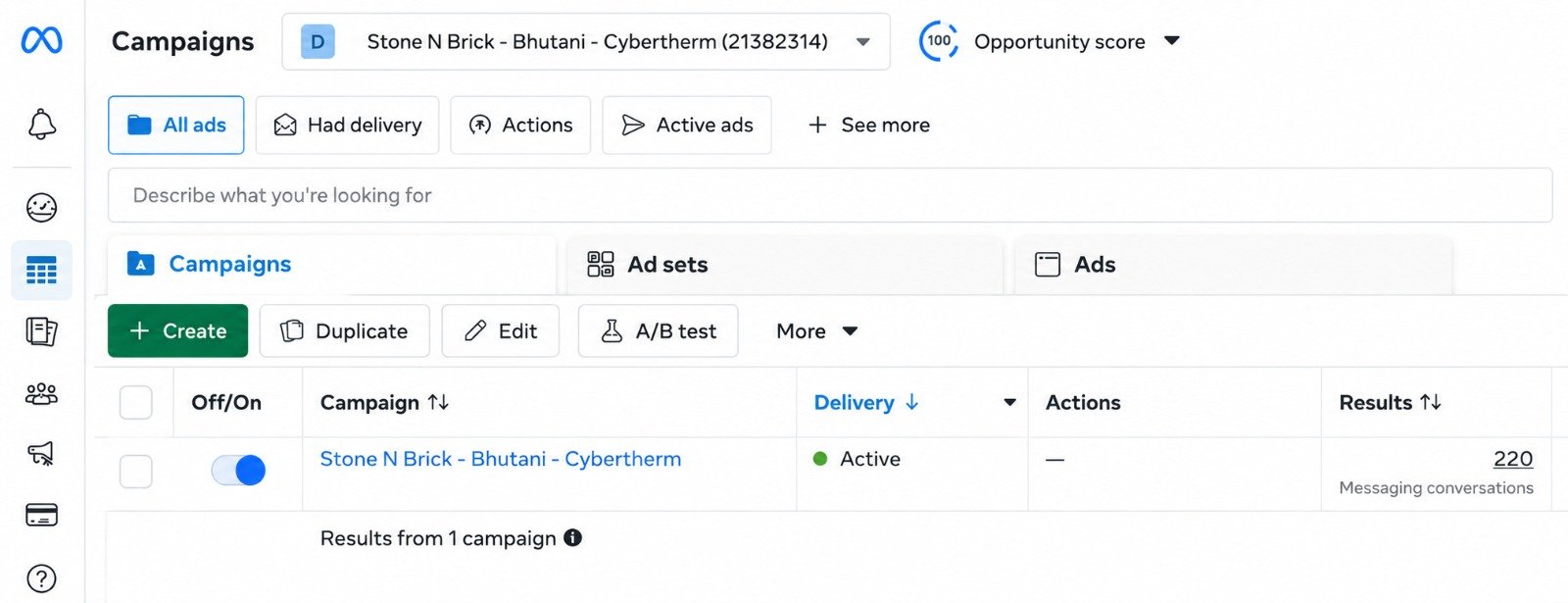
Task: Open the audiences people icon in sidebar
Action: [x=41, y=394]
